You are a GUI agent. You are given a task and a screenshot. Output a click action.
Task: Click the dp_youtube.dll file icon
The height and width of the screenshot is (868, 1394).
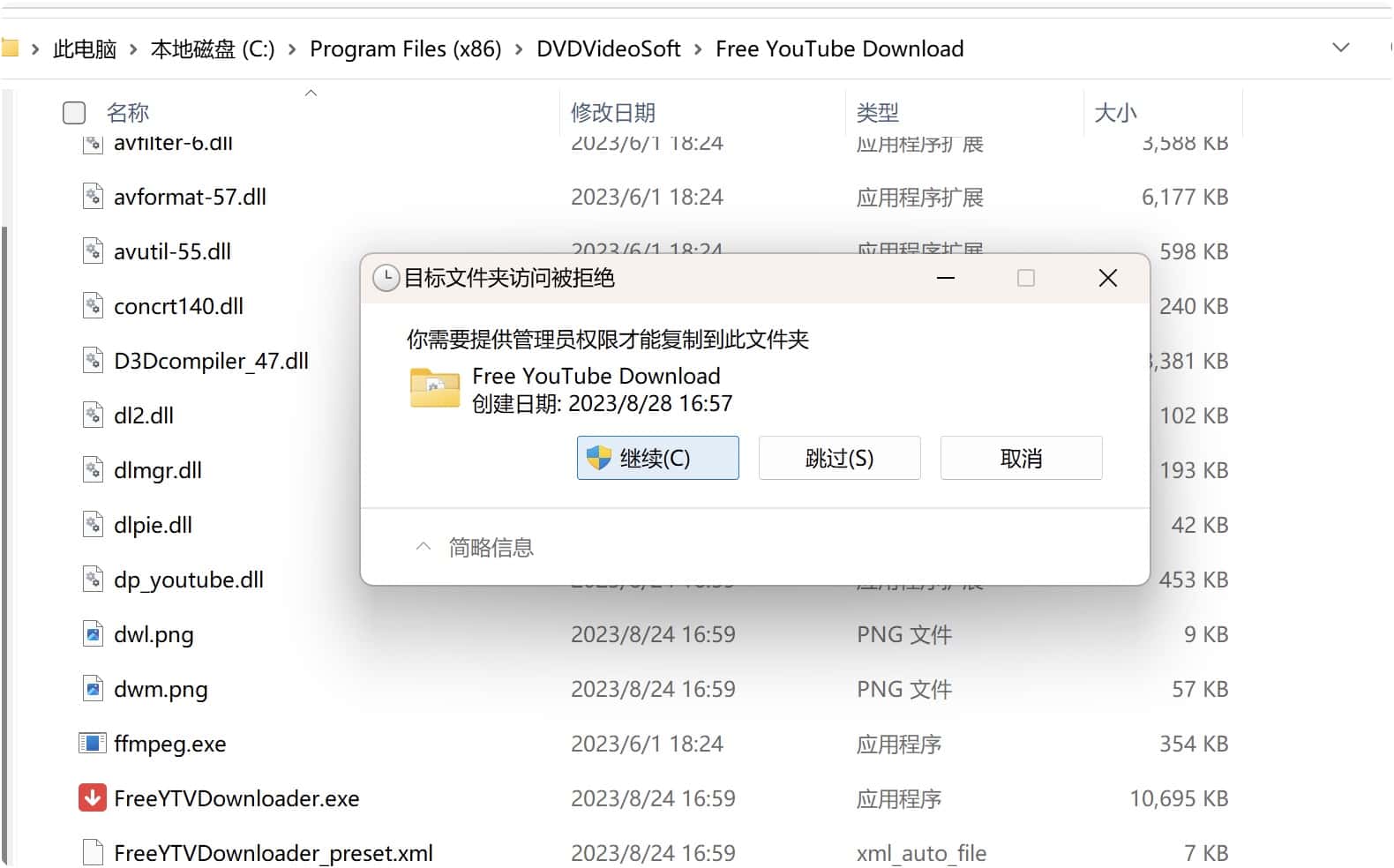click(x=93, y=579)
